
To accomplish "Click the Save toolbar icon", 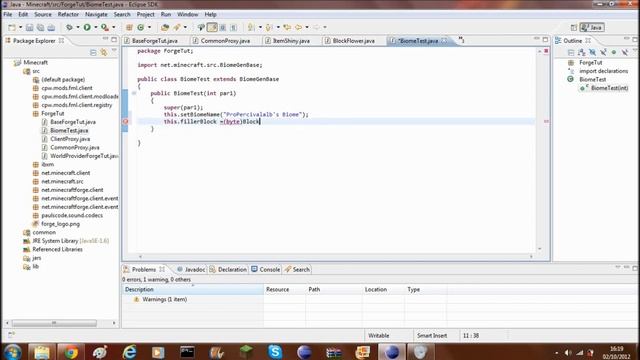I will pos(29,27).
